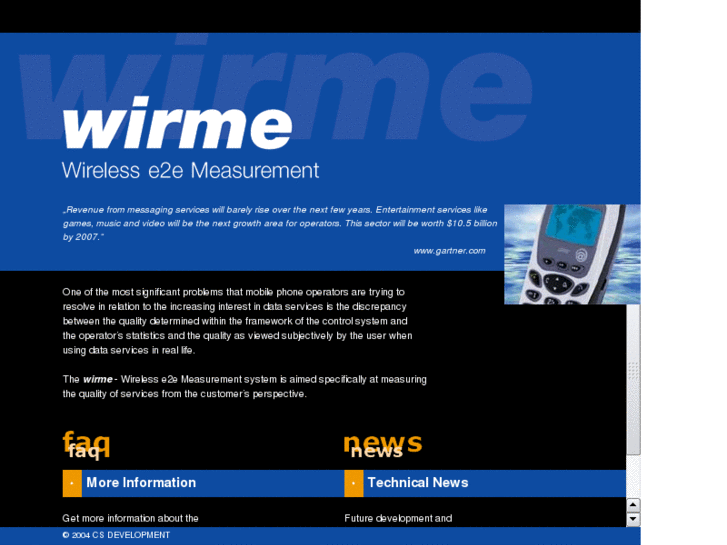The width and height of the screenshot is (727, 545).
Task: Click the 2004 CS DEVELOPMENT copyright text
Action: click(x=116, y=535)
